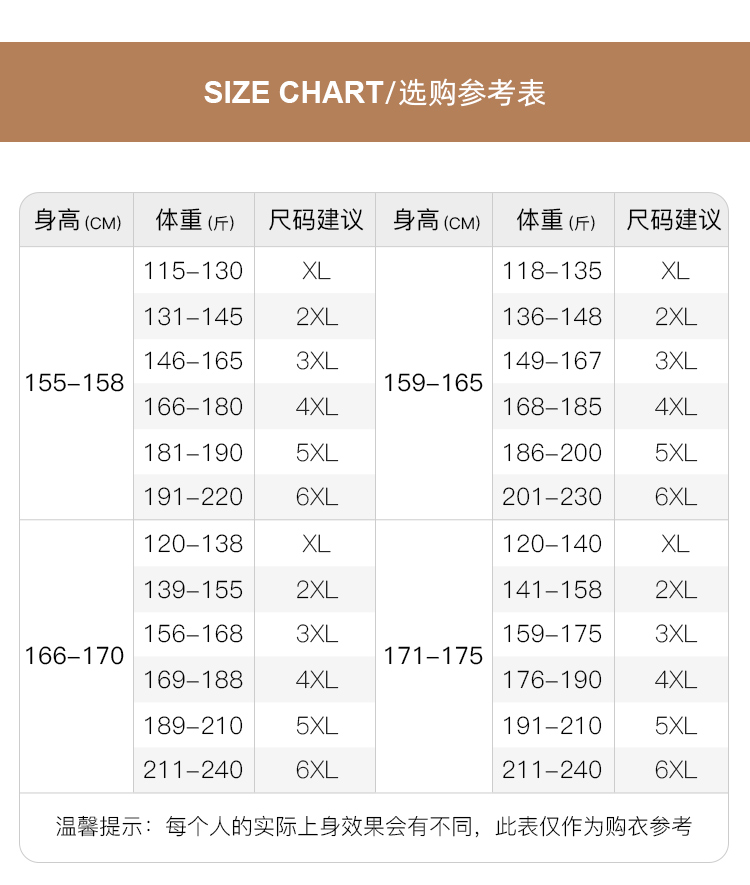Image resolution: width=750 pixels, height=885 pixels.
Task: Click the 120–138 weight cell
Action: click(193, 544)
